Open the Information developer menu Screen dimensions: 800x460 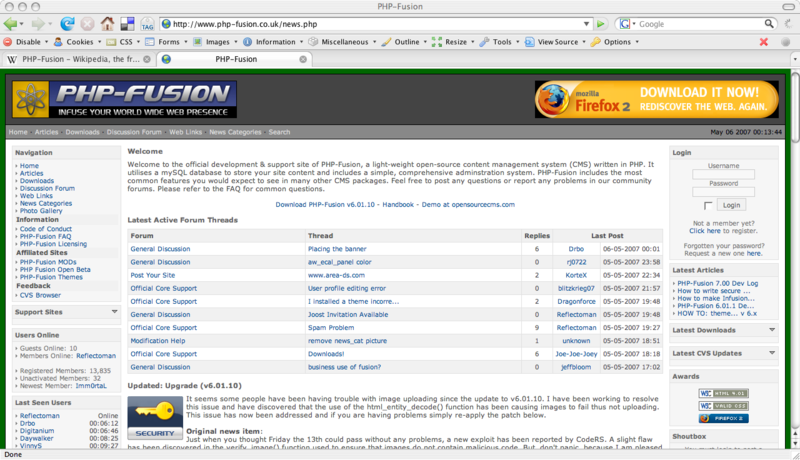pyautogui.click(x=273, y=42)
